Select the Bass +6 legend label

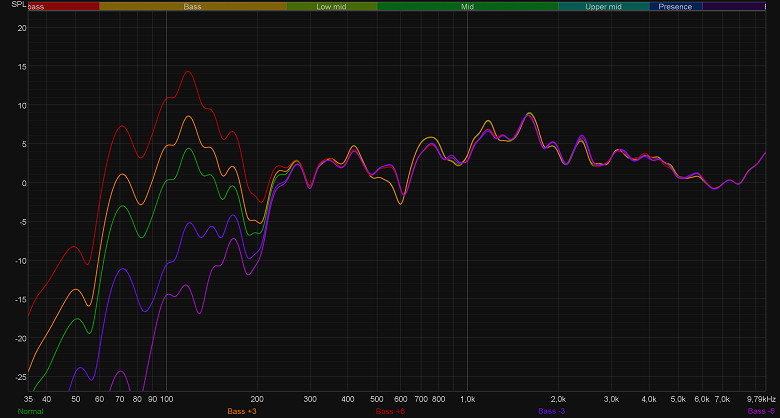tap(390, 412)
